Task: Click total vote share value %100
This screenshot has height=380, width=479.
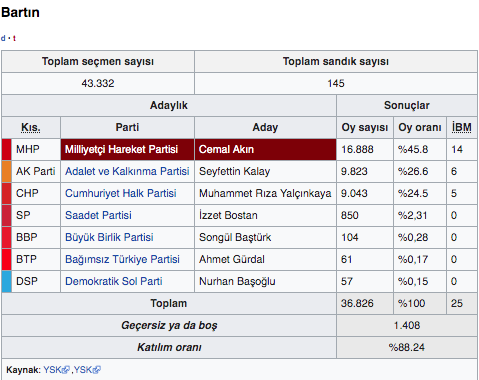Action: [x=412, y=303]
